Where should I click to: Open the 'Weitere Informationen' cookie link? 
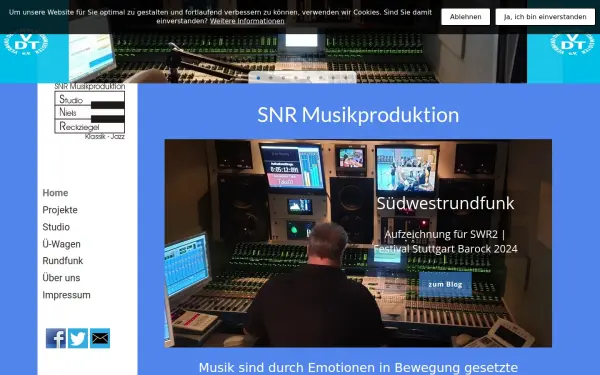247,21
